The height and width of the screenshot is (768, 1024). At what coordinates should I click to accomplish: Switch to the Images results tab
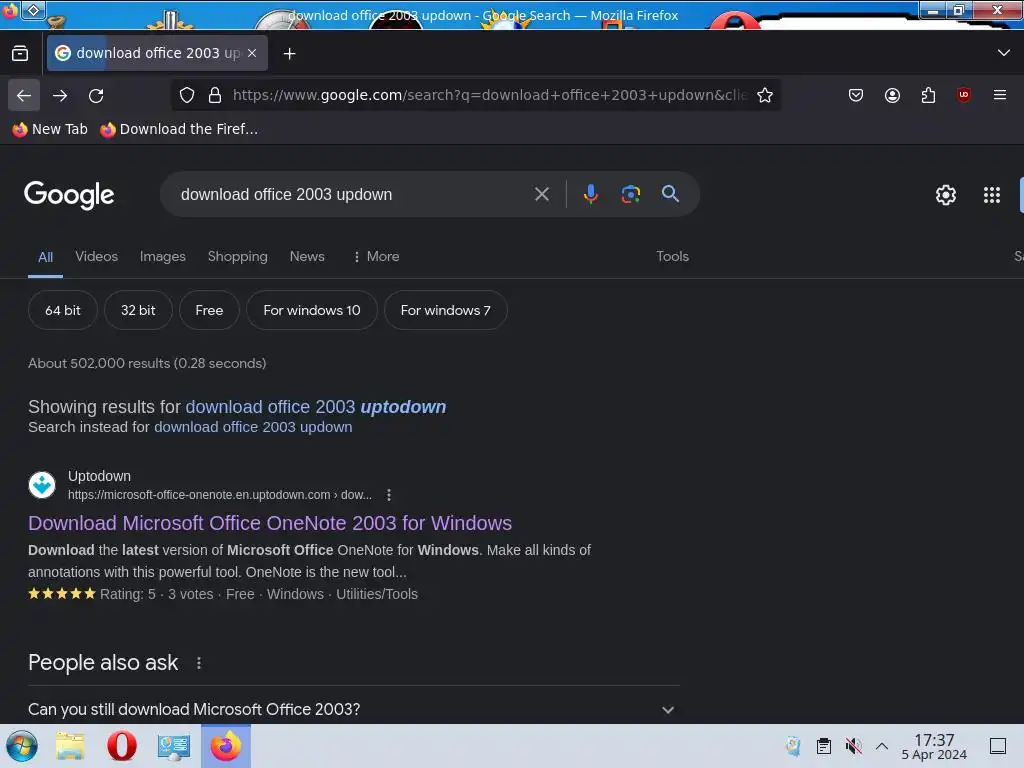coord(163,256)
